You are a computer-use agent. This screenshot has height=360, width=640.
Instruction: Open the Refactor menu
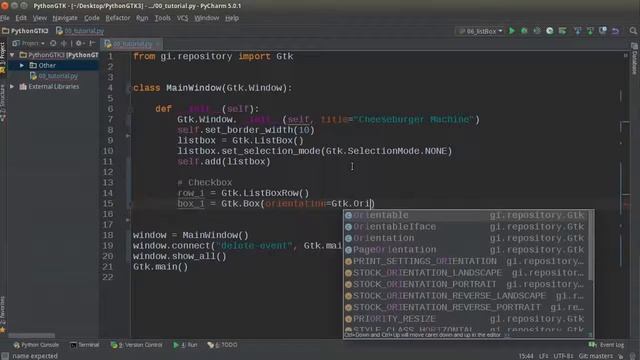pos(118,18)
